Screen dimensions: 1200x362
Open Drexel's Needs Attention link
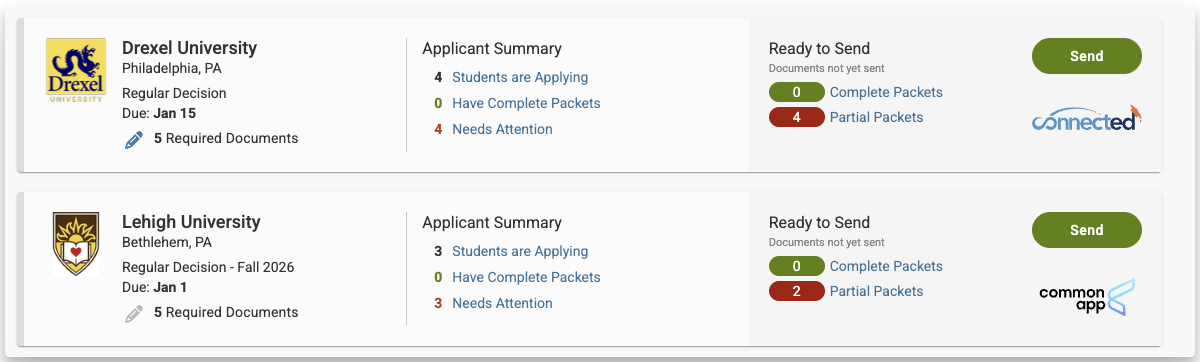[502, 129]
